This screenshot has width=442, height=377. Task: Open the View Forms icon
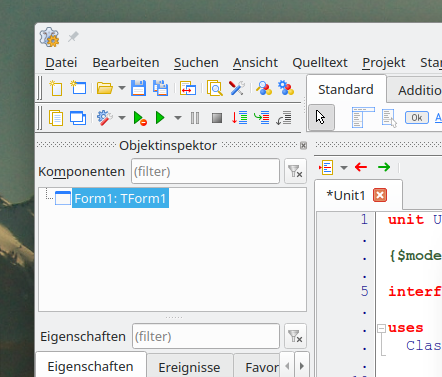click(78, 118)
